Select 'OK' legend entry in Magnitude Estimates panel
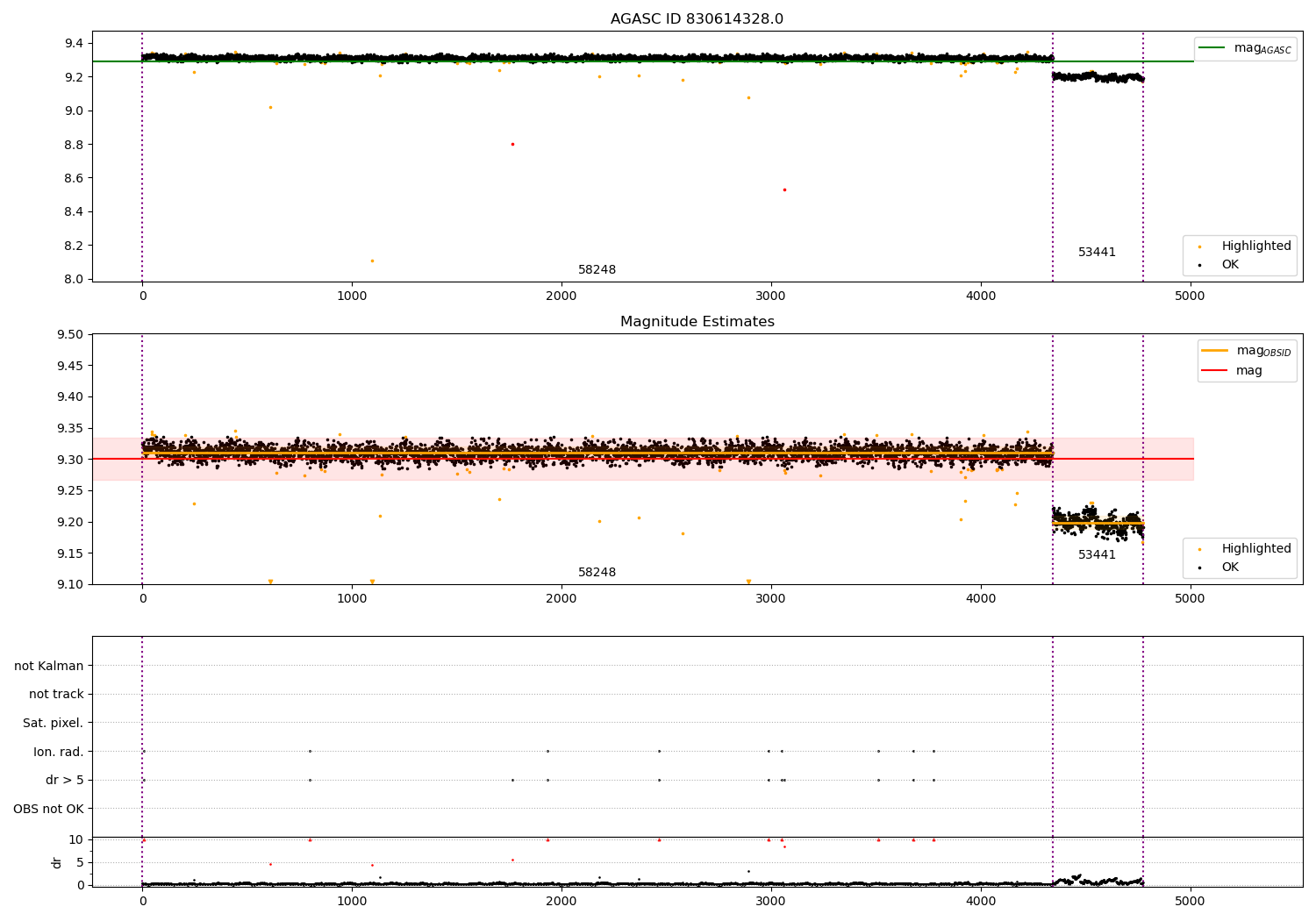This screenshot has width=1316, height=921. tap(1230, 568)
